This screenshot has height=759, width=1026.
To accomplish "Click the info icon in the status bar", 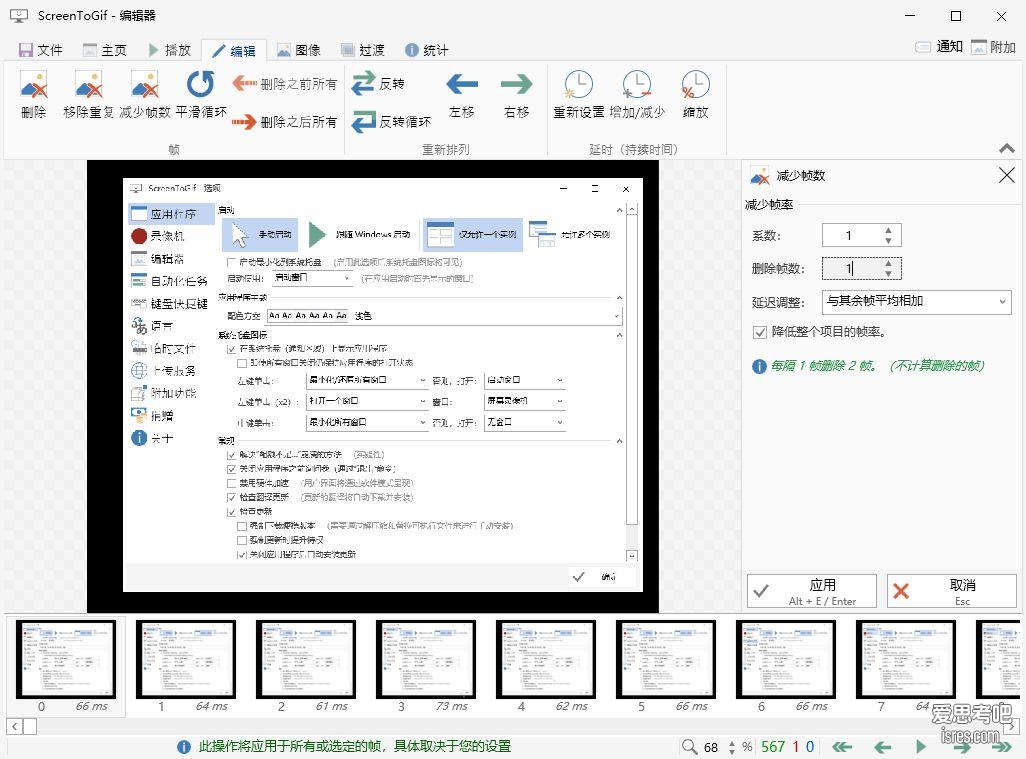I will [x=184, y=747].
